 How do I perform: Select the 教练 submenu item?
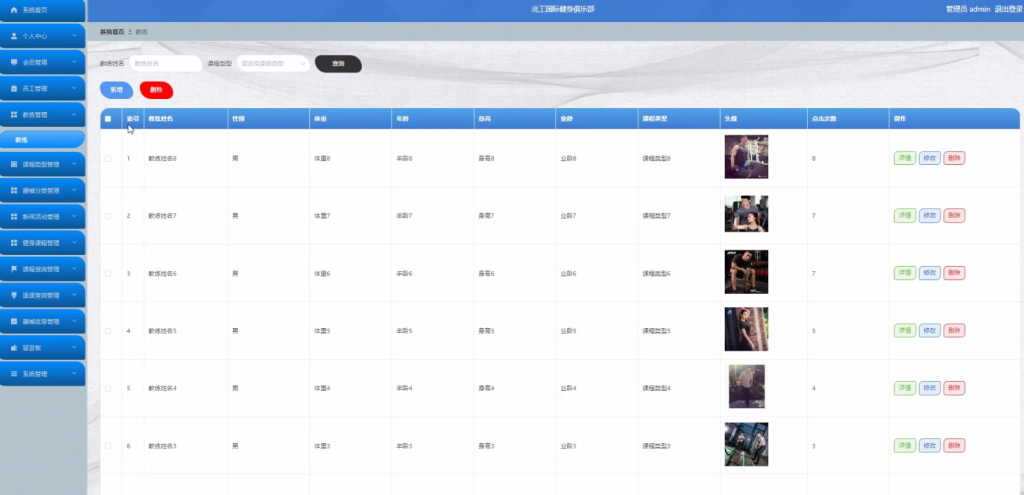point(42,140)
